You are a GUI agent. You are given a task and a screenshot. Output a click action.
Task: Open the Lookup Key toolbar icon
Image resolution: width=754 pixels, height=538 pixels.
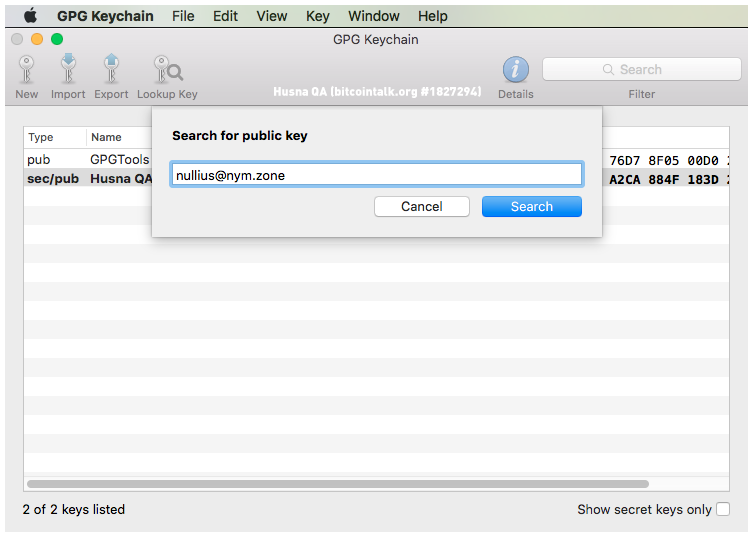(167, 70)
